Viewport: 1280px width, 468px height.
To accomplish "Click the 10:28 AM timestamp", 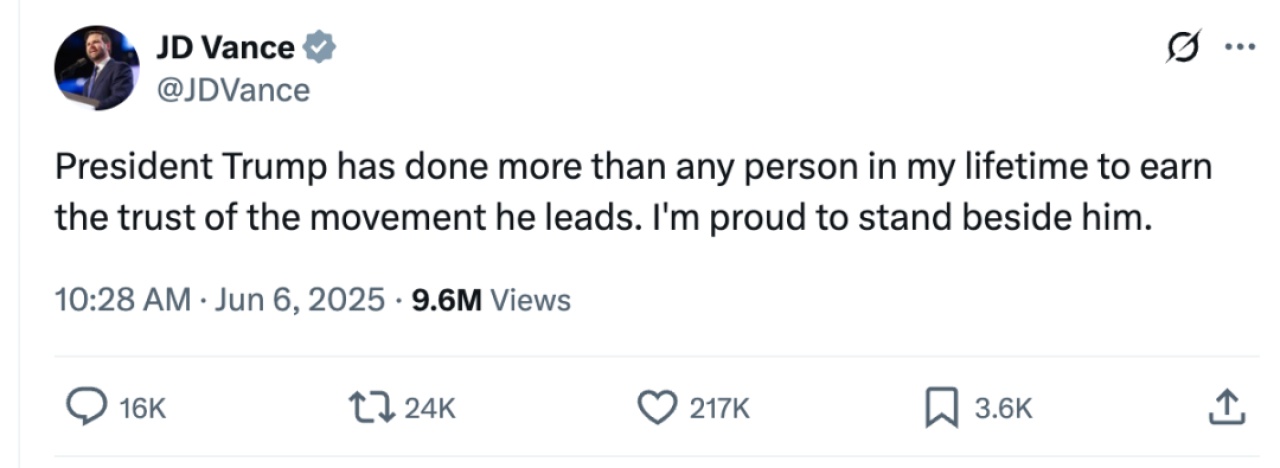I will [x=122, y=300].
